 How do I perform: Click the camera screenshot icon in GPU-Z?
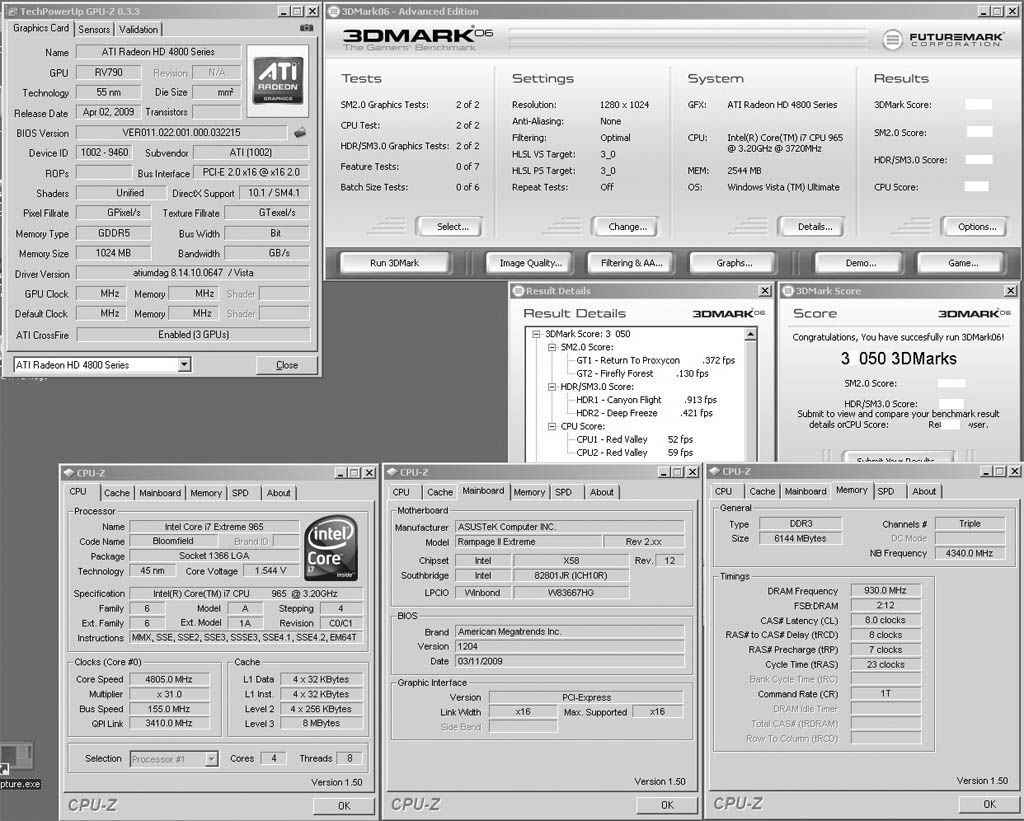click(306, 28)
